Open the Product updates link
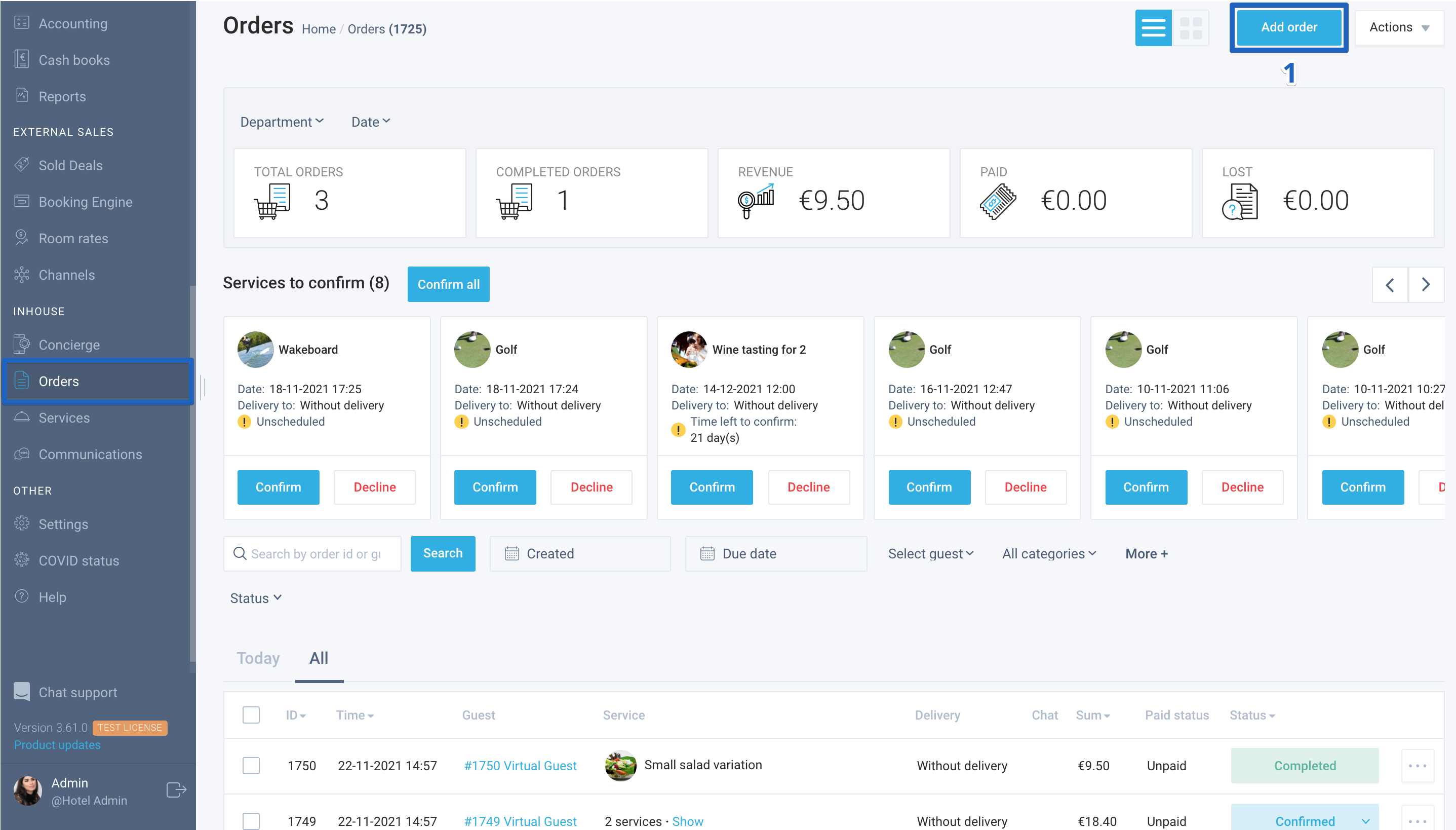 coord(57,744)
